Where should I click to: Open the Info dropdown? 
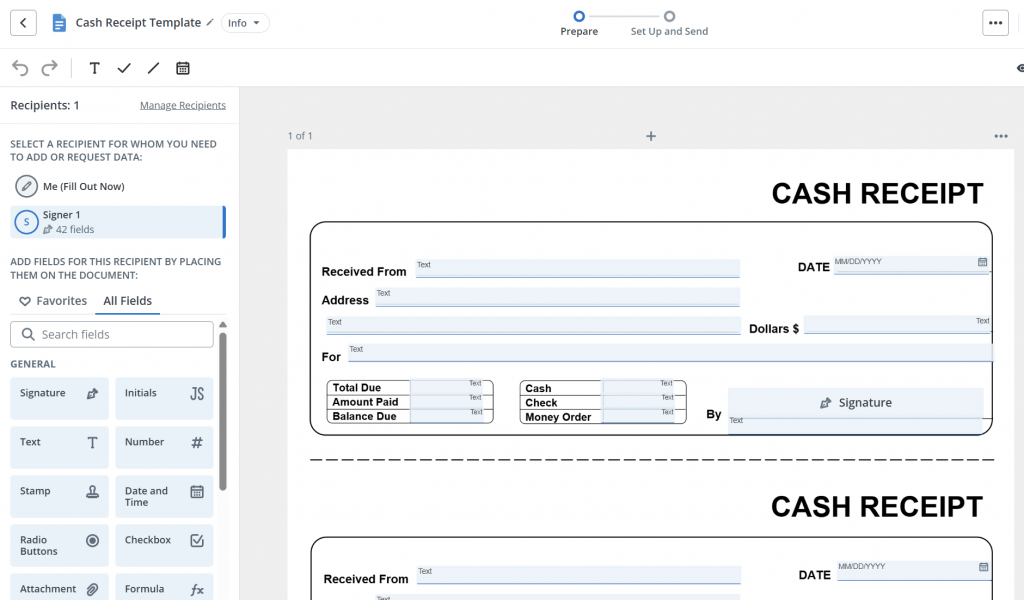[245, 23]
